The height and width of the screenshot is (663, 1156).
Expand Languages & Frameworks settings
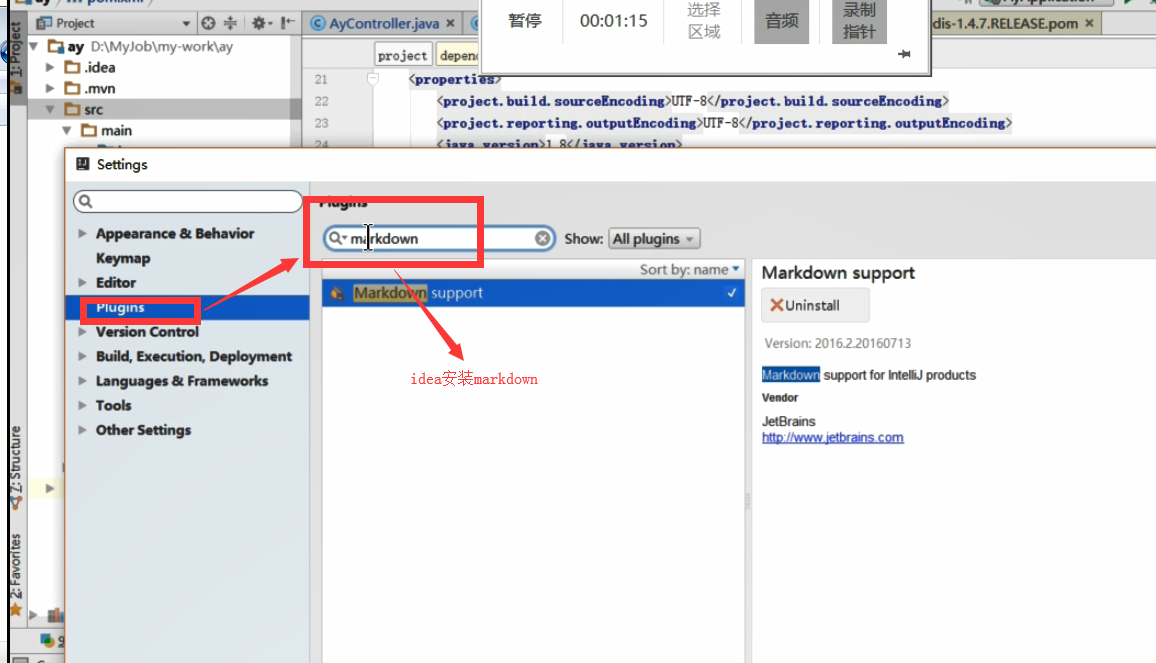[83, 381]
